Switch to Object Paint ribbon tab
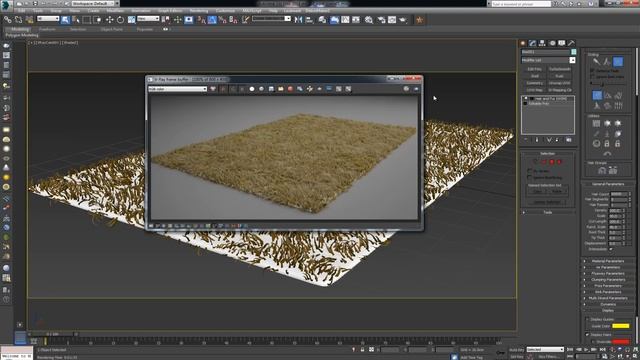The height and width of the screenshot is (360, 640). click(111, 29)
